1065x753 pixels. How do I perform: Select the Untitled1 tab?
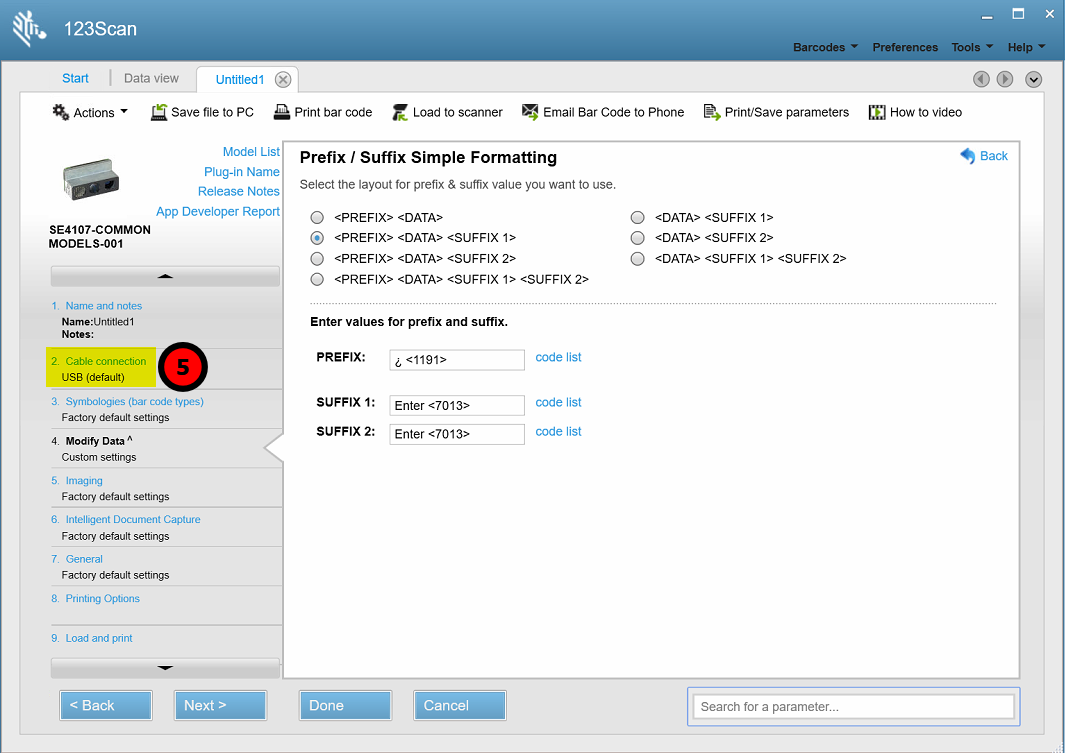(x=240, y=79)
